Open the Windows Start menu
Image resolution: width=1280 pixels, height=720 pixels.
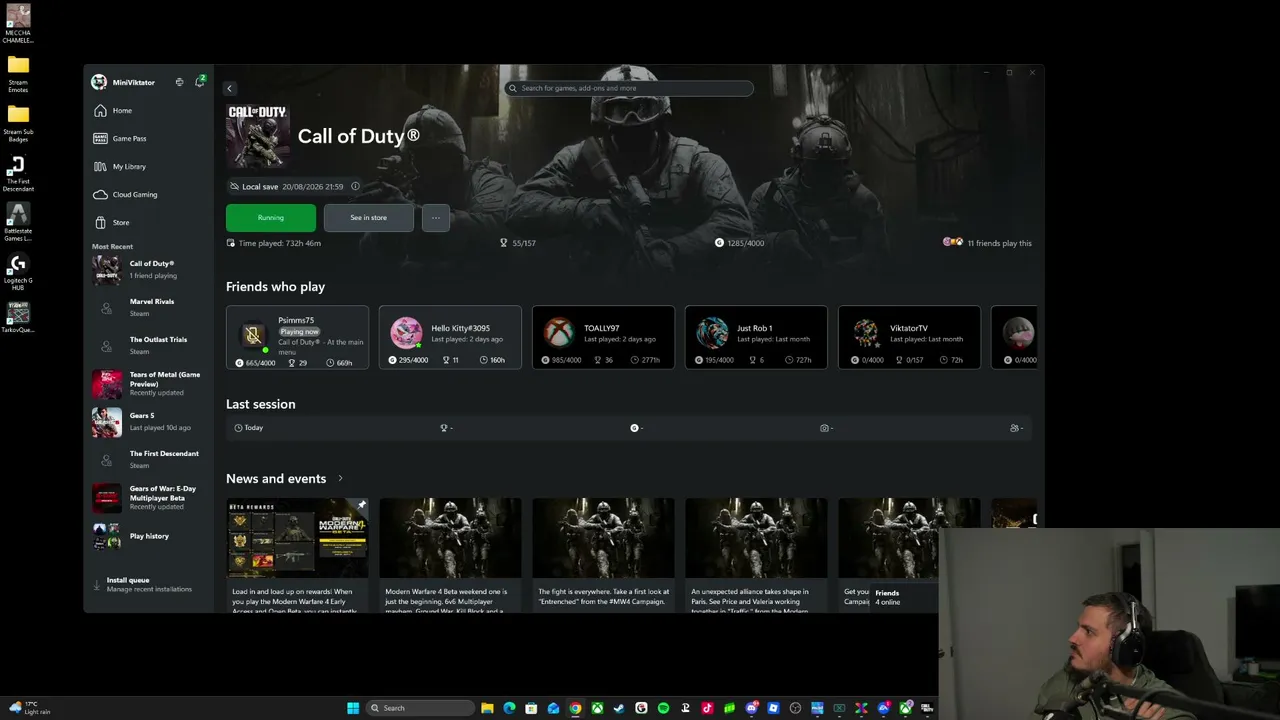pyautogui.click(x=353, y=708)
